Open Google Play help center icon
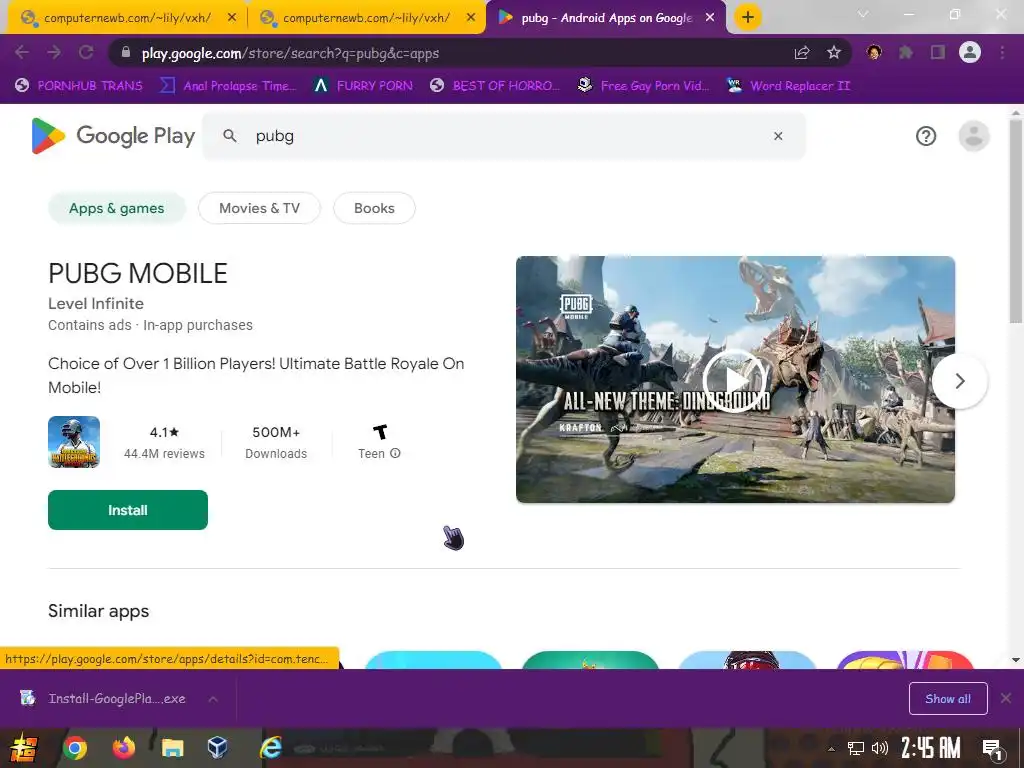The width and height of the screenshot is (1024, 768). point(926,136)
